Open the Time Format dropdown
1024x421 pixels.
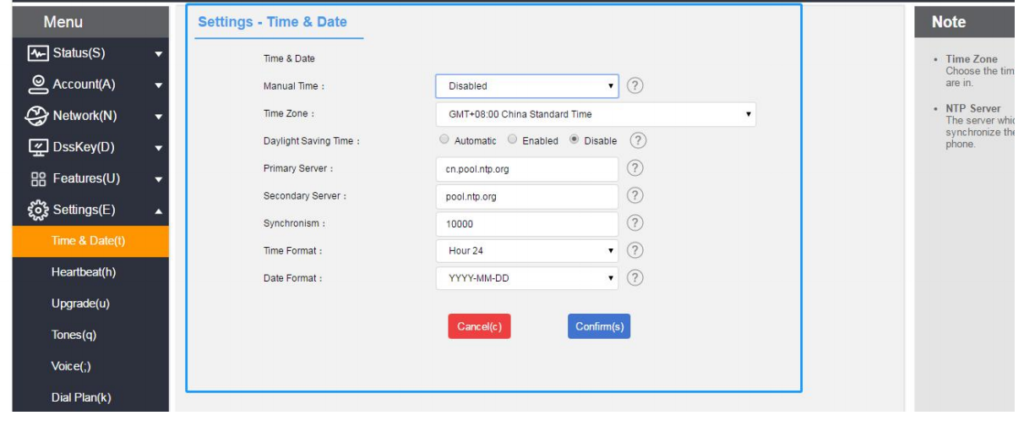(527, 251)
